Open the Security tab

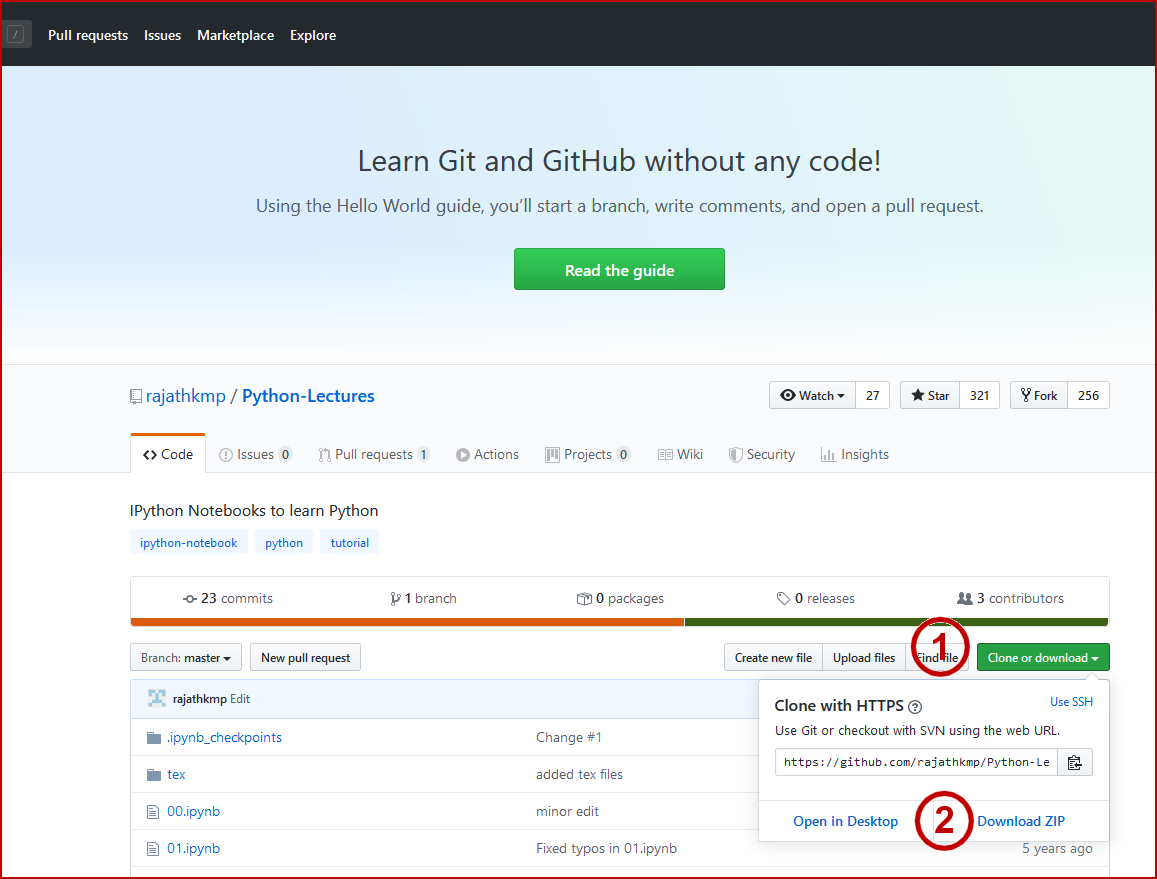click(762, 455)
